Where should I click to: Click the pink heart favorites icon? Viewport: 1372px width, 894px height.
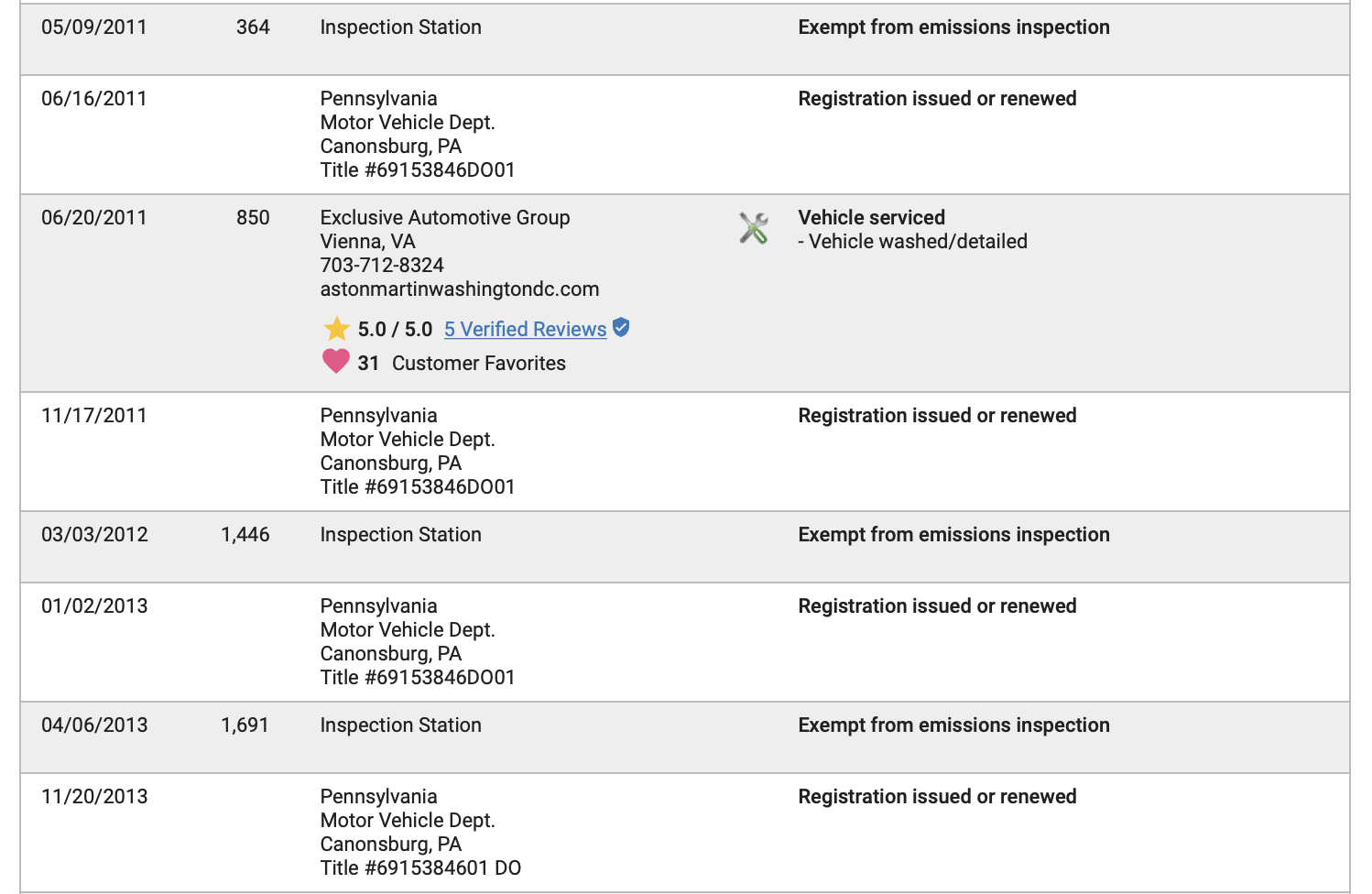pos(336,362)
